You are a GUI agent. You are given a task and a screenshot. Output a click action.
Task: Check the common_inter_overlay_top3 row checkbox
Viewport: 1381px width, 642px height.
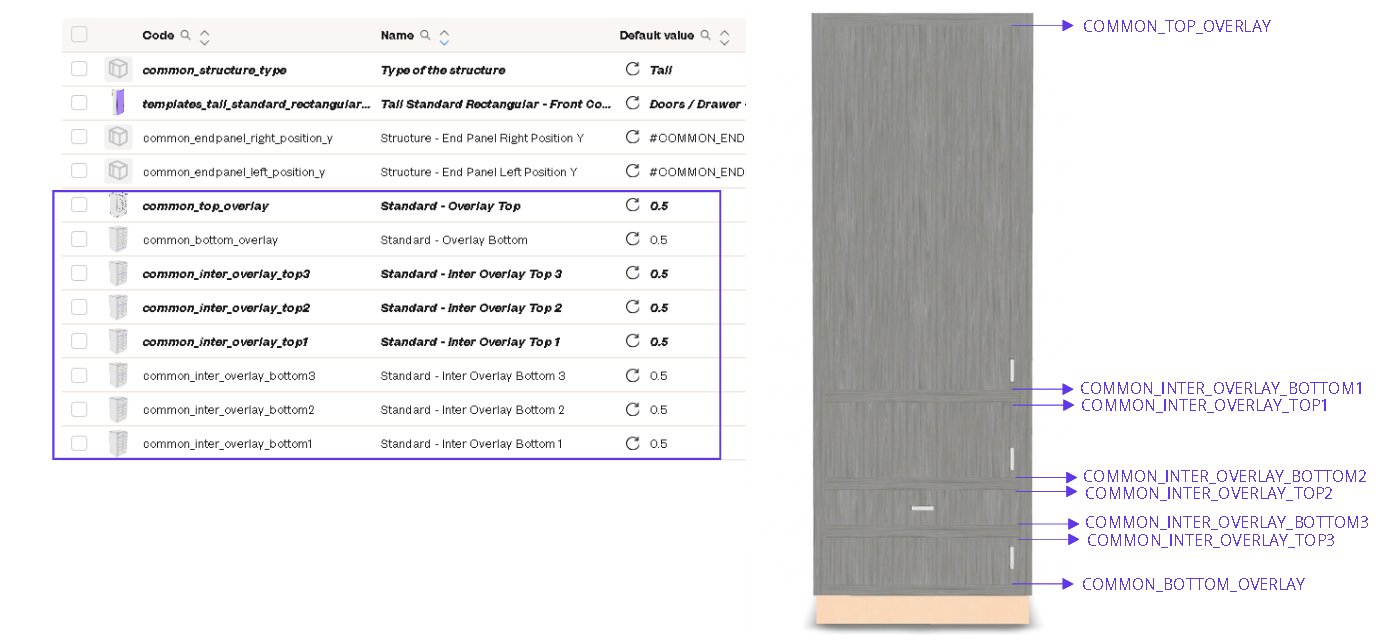click(x=79, y=273)
